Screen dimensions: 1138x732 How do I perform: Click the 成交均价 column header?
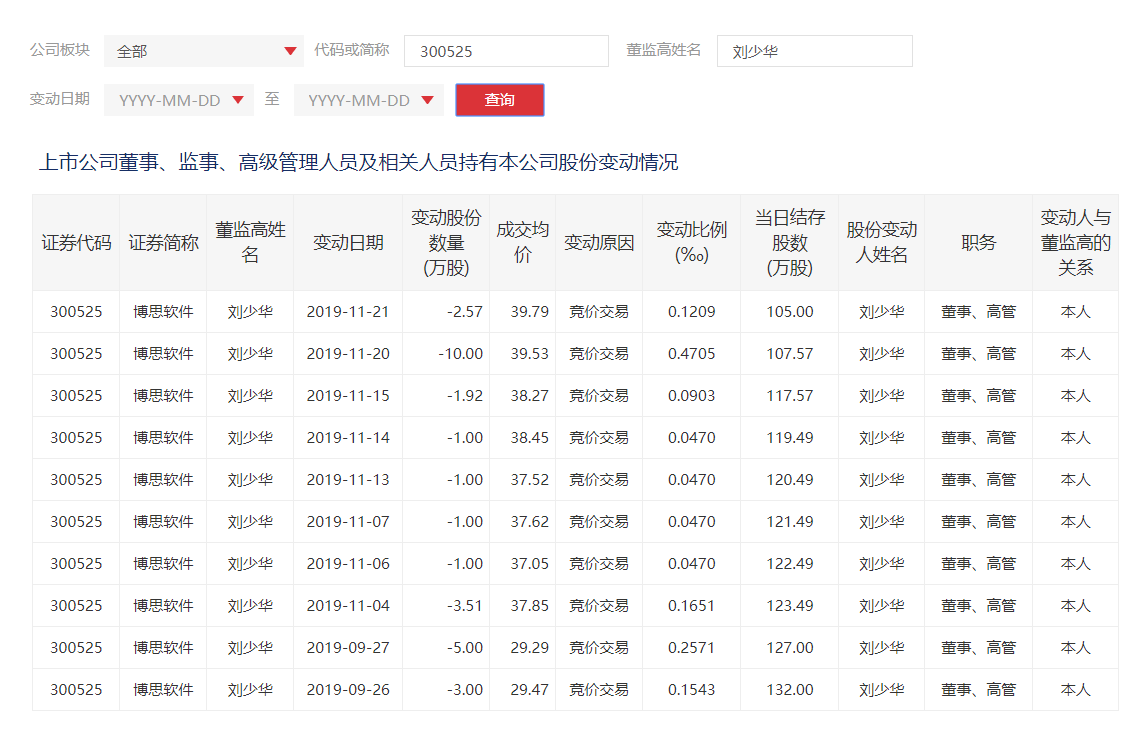coord(523,243)
